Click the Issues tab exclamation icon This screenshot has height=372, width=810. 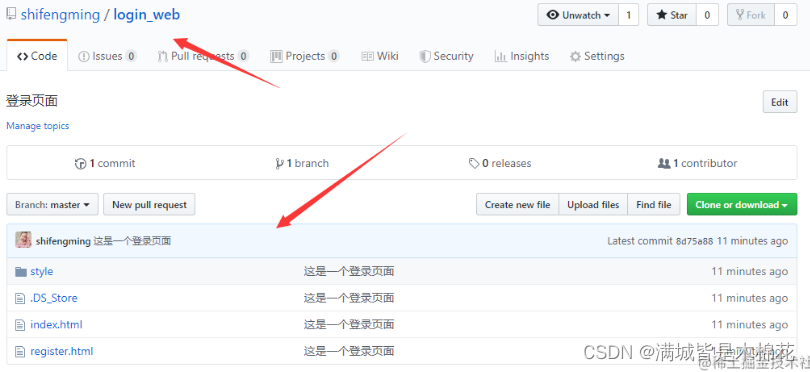tap(83, 56)
